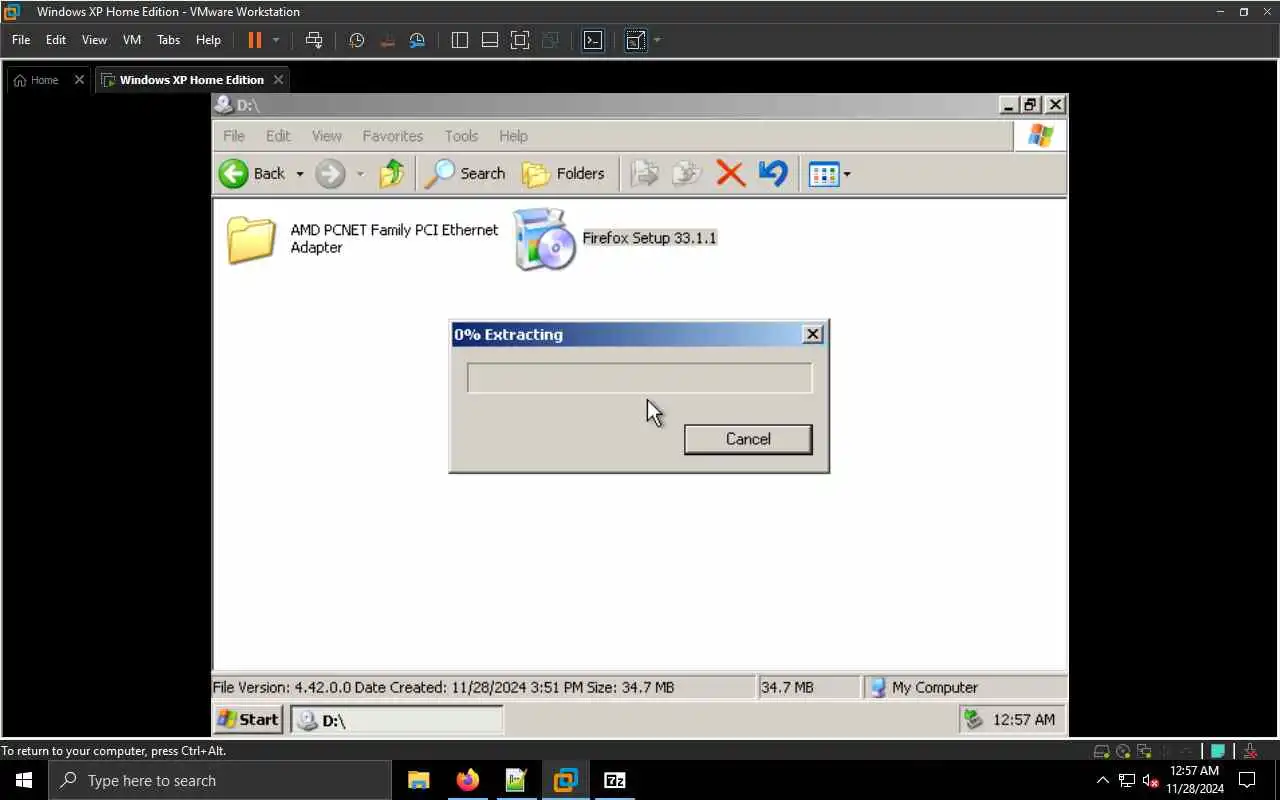Close the 0% Extracting dialog
The height and width of the screenshot is (800, 1280).
[813, 334]
